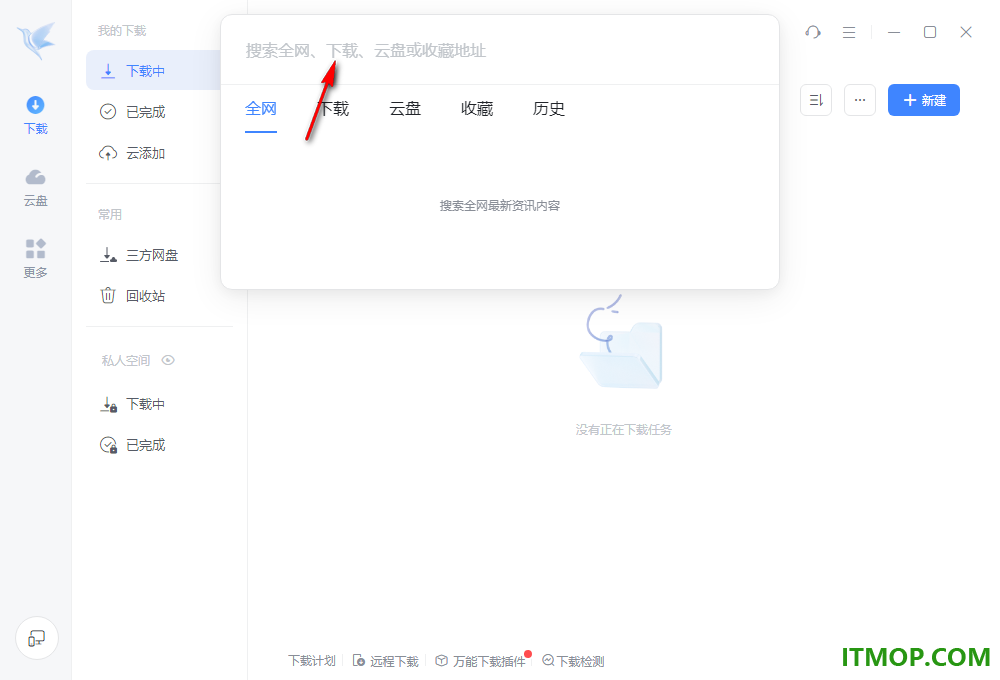Click the search input field
Image resolution: width=1000 pixels, height=680 pixels.
pyautogui.click(x=499, y=50)
